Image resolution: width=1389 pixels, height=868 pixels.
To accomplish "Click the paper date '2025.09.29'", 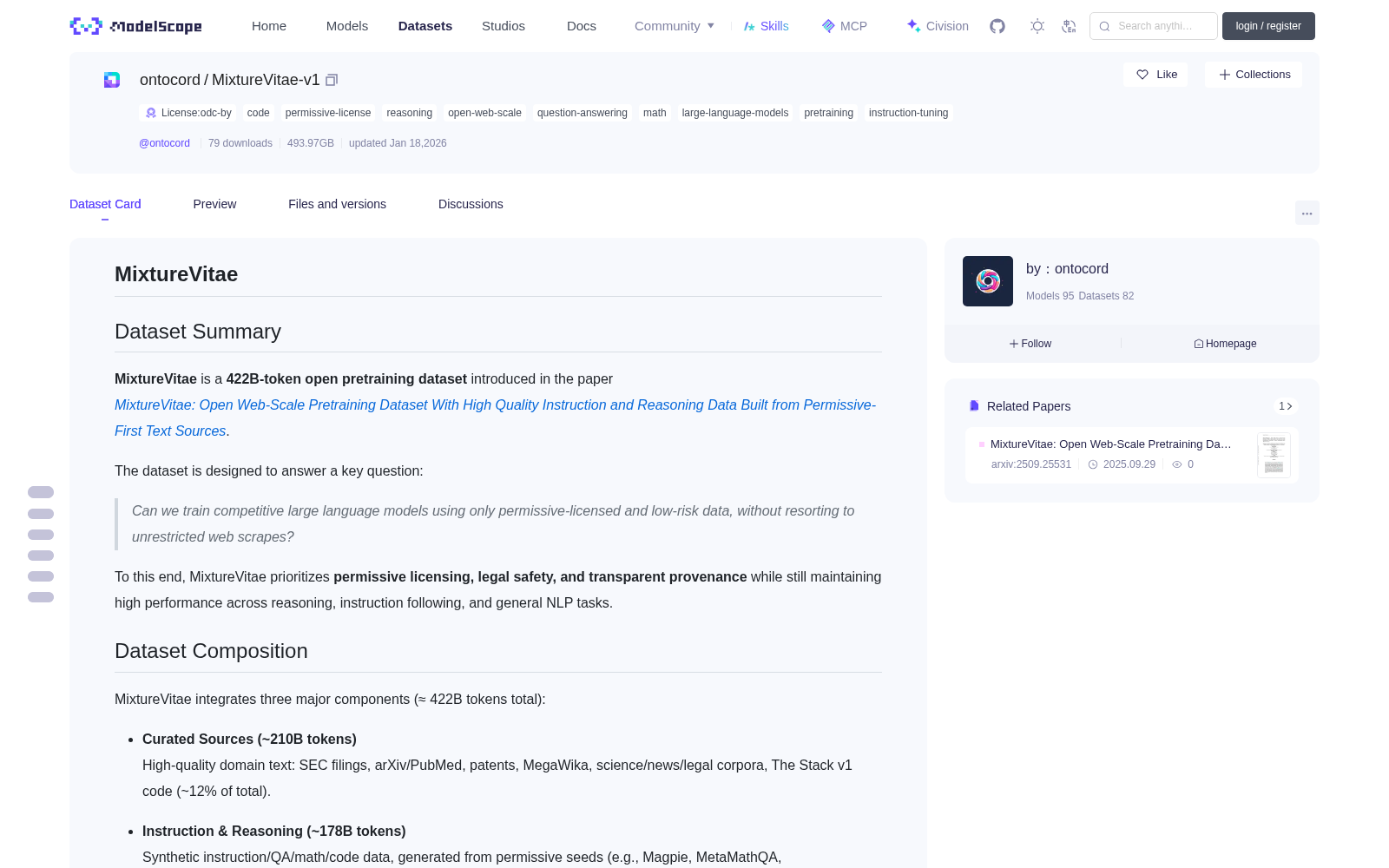I will [x=1129, y=464].
